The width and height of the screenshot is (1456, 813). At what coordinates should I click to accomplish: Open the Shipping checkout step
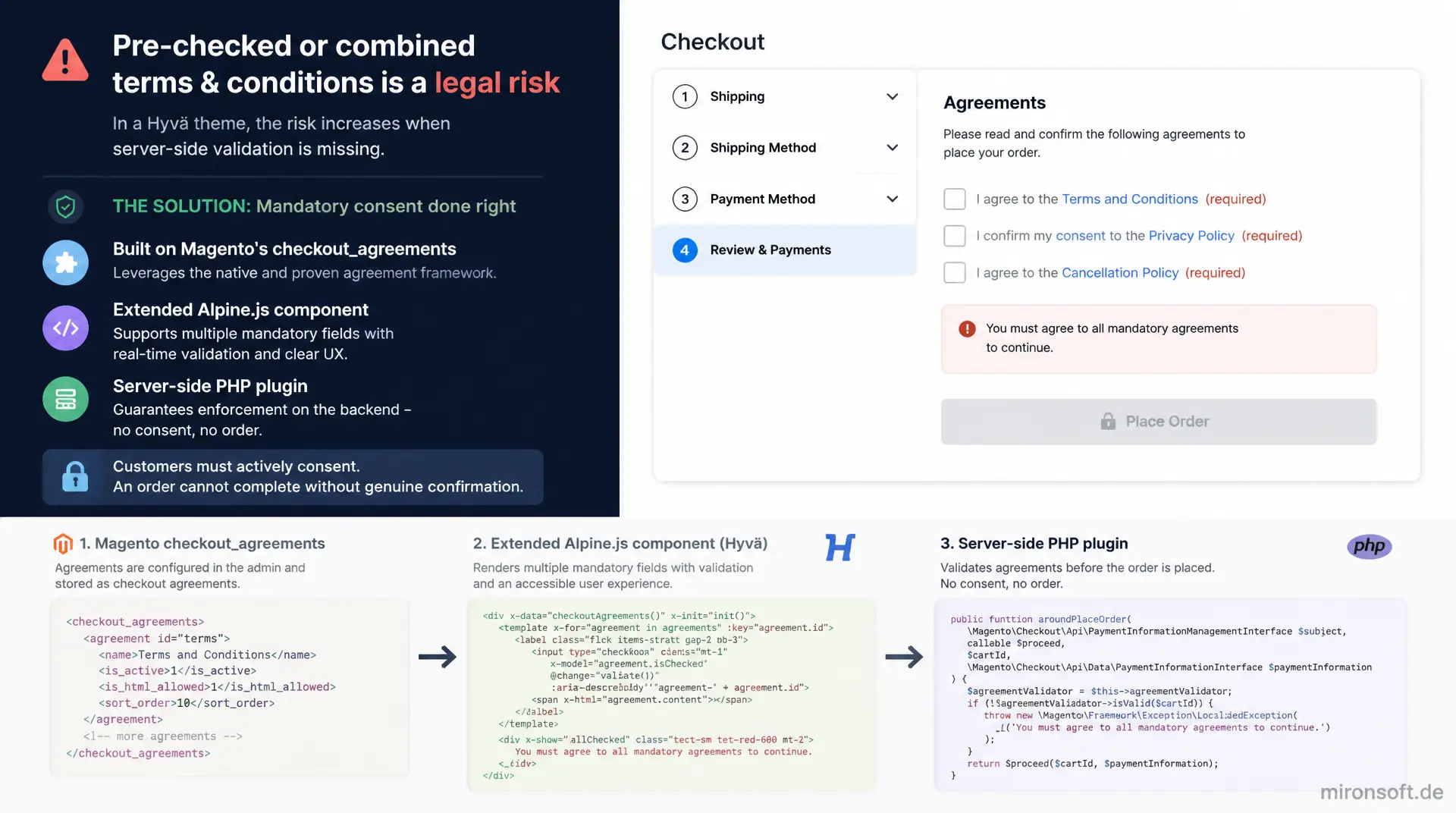[785, 96]
